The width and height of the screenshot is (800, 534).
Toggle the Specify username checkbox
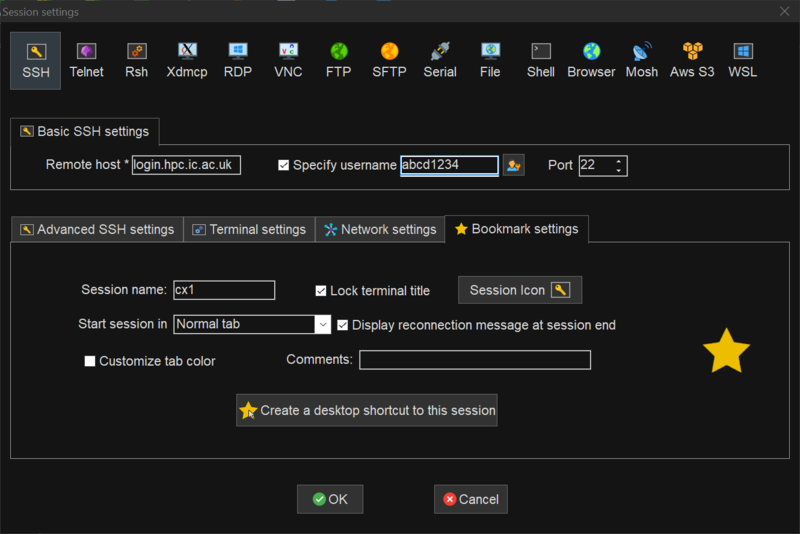click(284, 165)
